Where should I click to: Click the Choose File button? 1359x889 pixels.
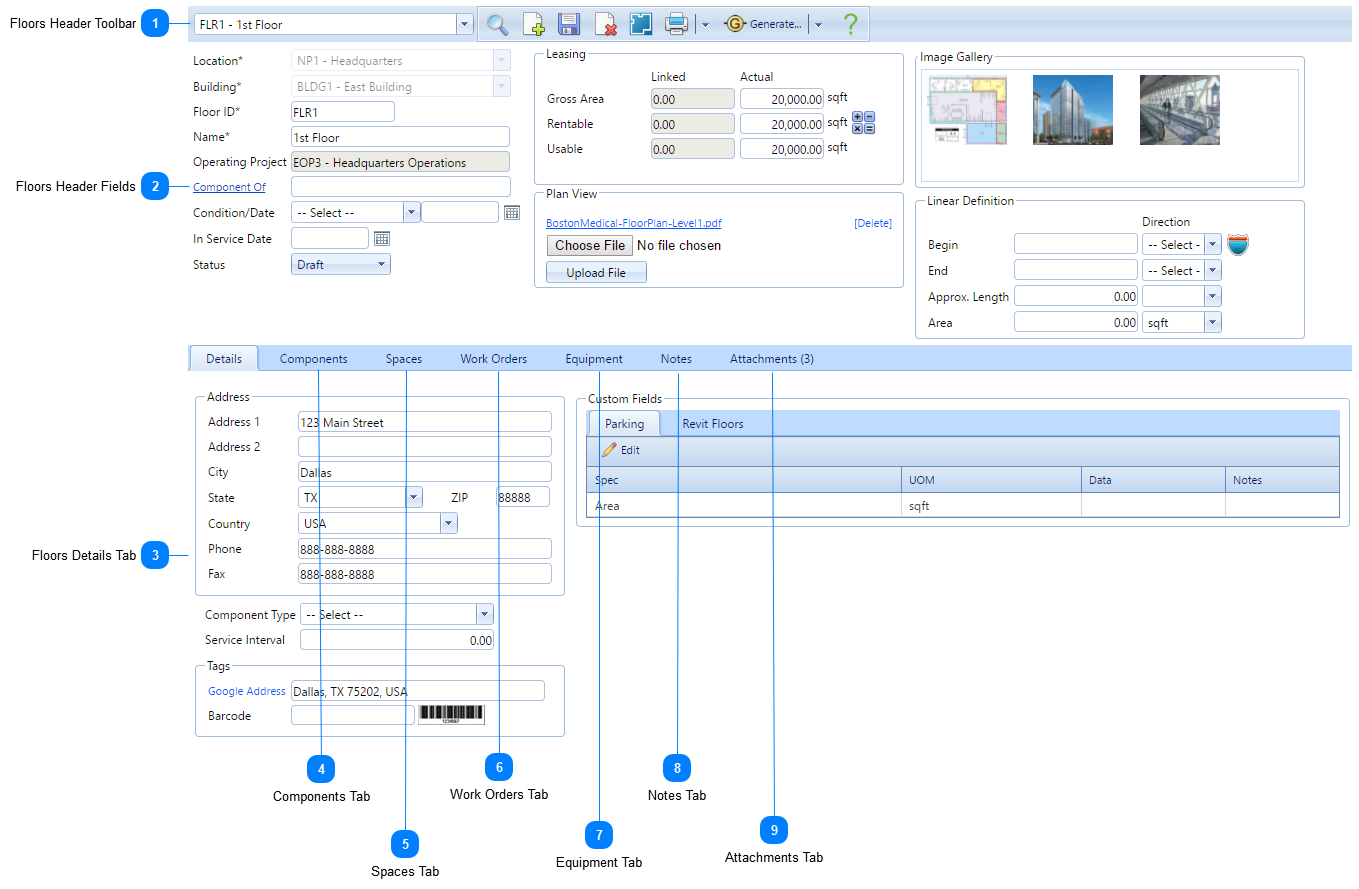(590, 245)
